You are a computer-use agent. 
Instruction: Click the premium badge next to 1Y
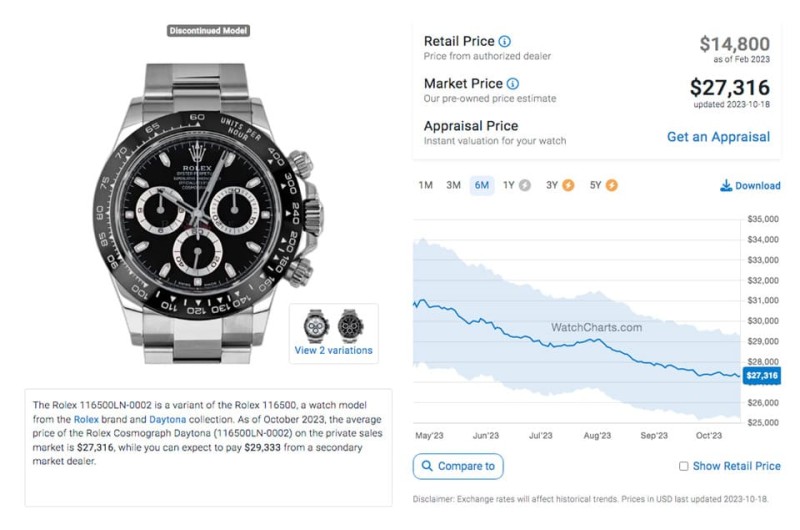[x=524, y=186]
